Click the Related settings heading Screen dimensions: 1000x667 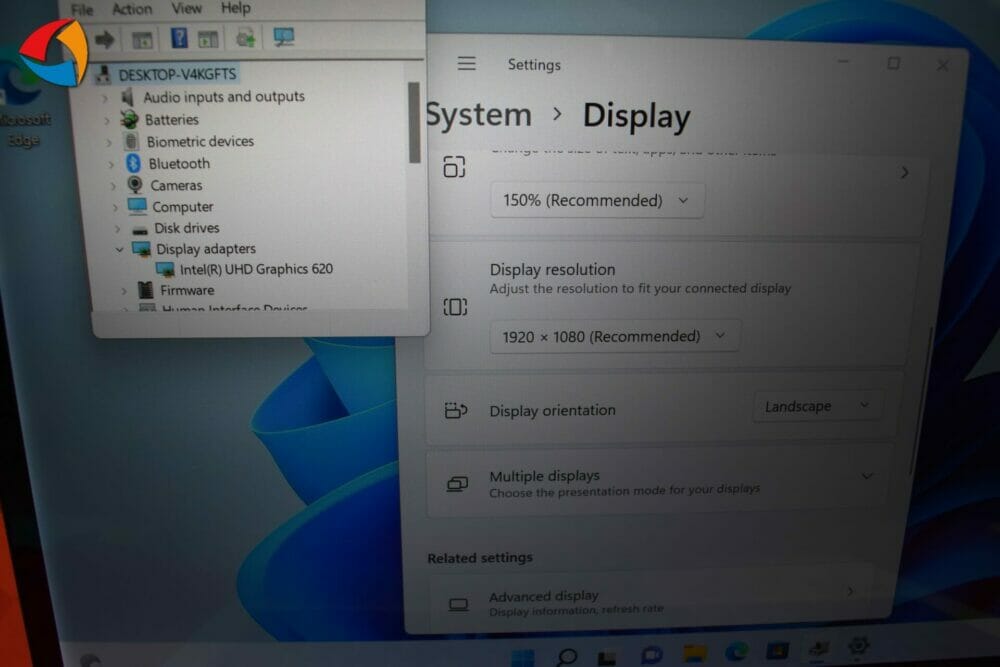(x=480, y=558)
